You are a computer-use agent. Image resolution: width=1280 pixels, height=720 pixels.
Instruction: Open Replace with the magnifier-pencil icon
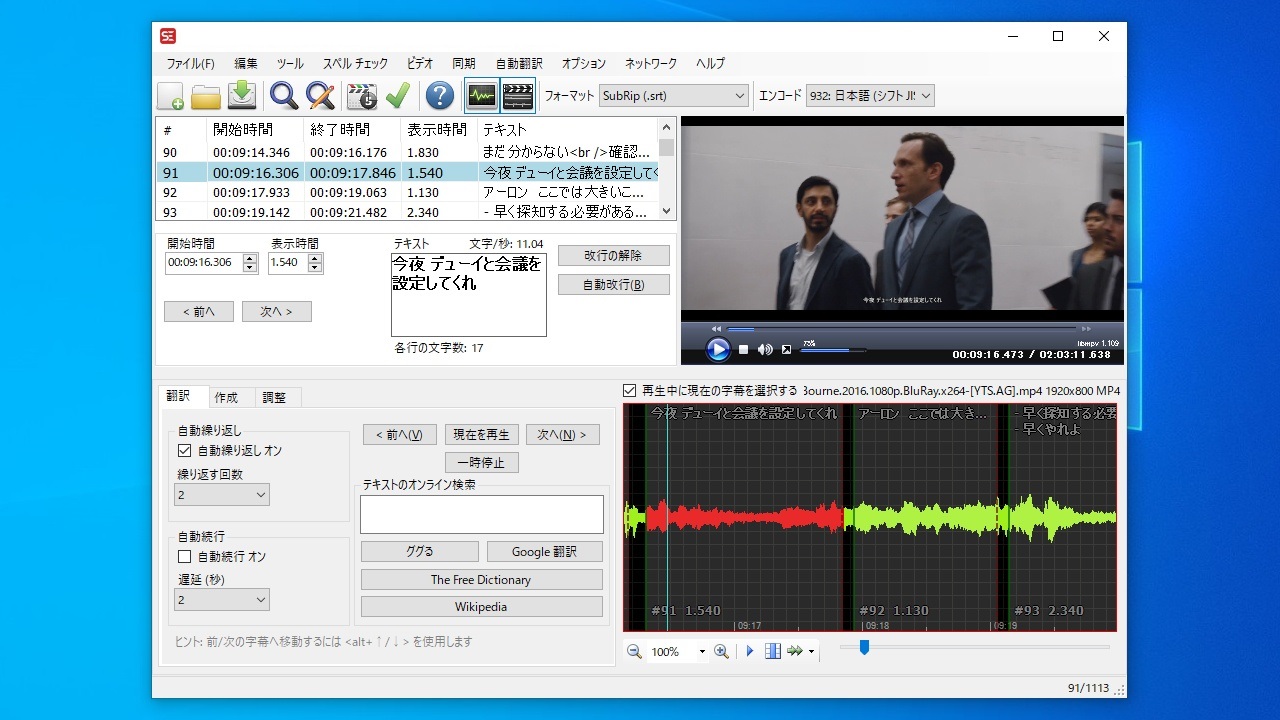320,96
